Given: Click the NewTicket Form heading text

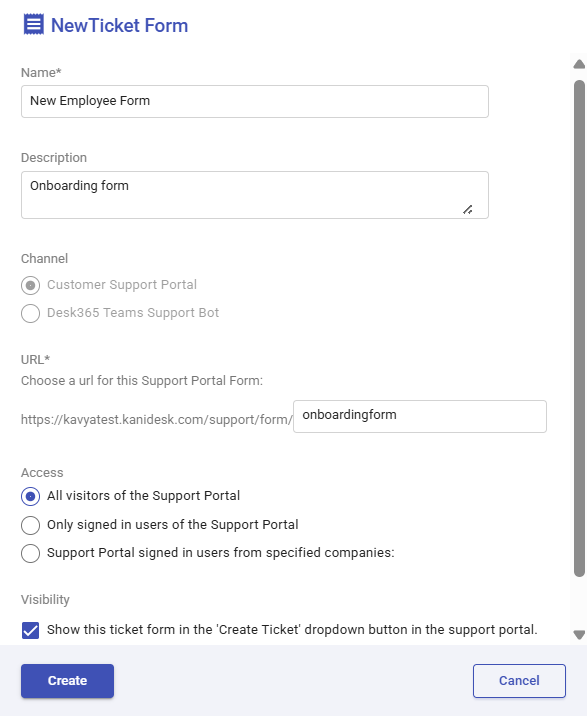Looking at the screenshot, I should [119, 25].
